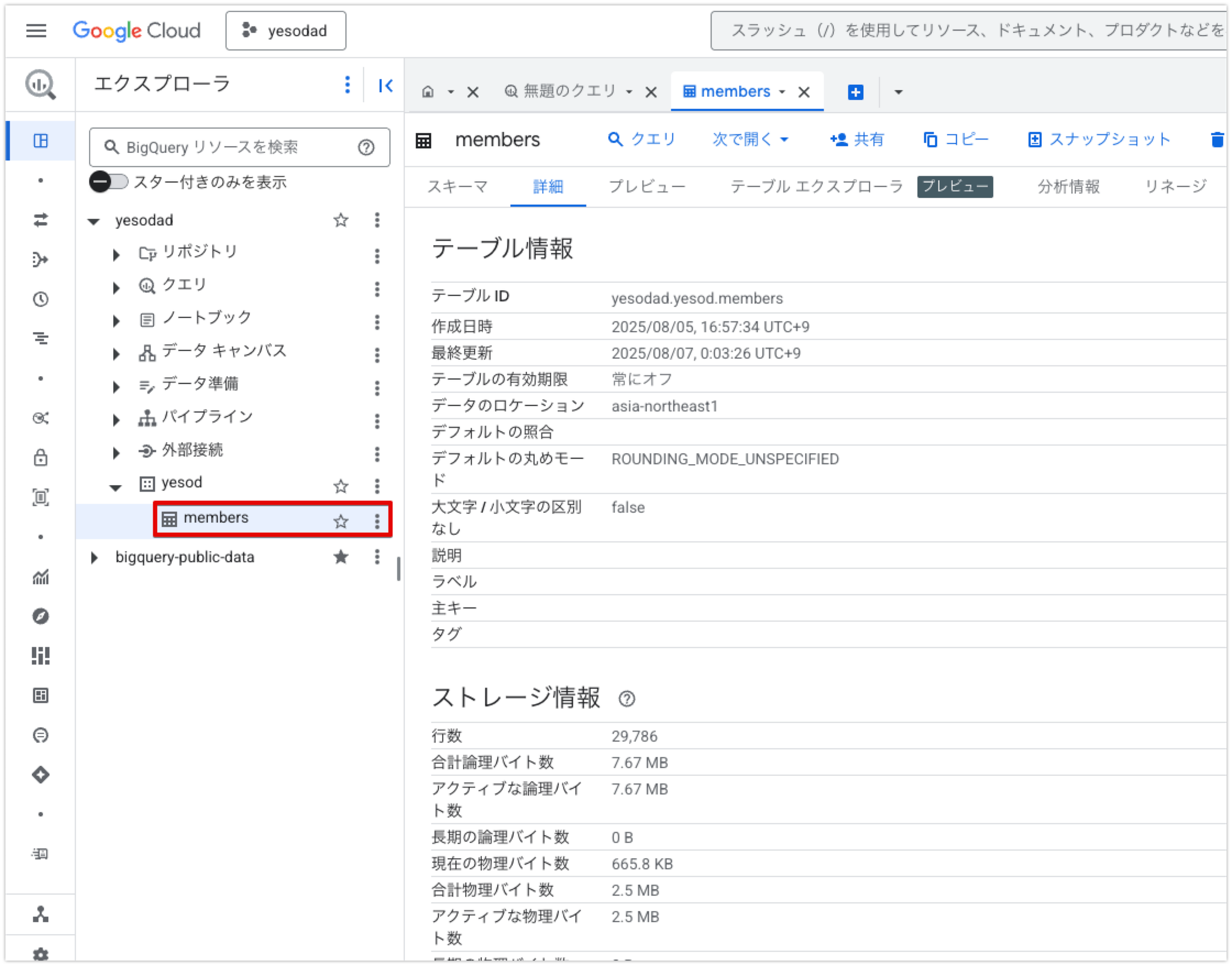Image resolution: width=1232 pixels, height=966 pixels.
Task: Open the BigQuery Studio explorer sidebar icon
Action: 40,141
